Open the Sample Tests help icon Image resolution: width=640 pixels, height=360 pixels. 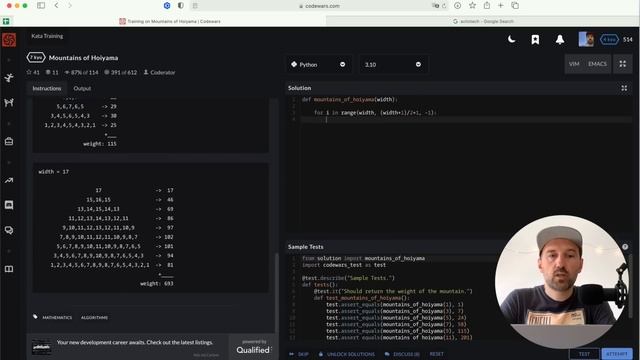[x=625, y=247]
